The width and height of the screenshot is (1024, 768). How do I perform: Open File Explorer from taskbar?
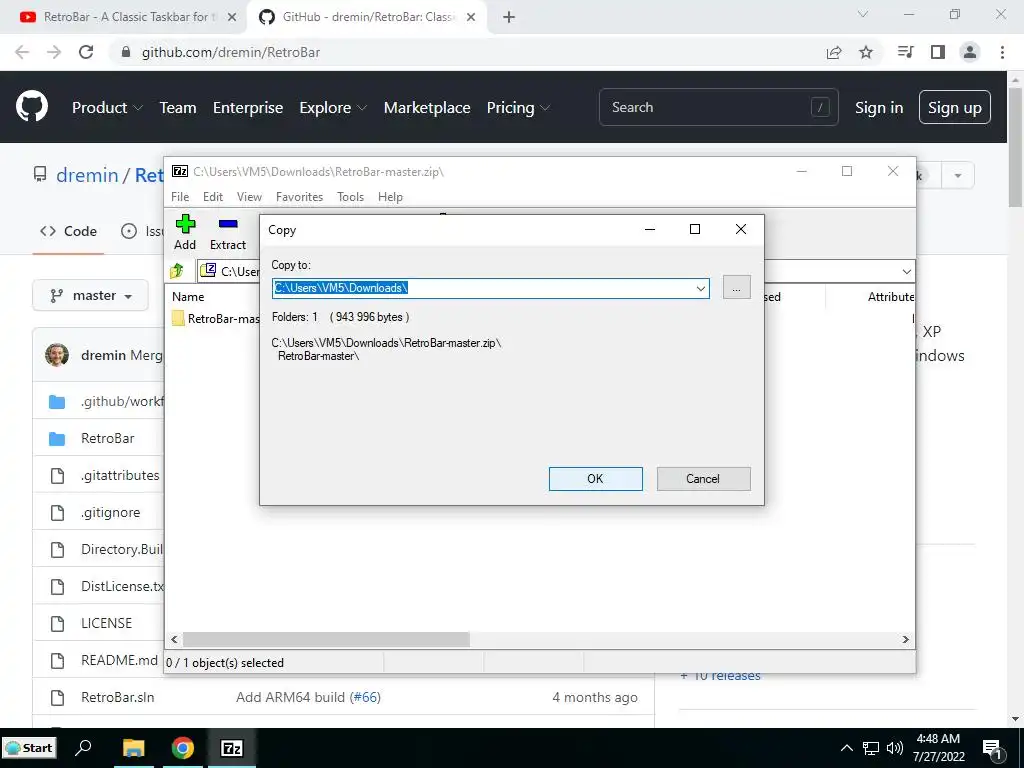click(x=133, y=748)
